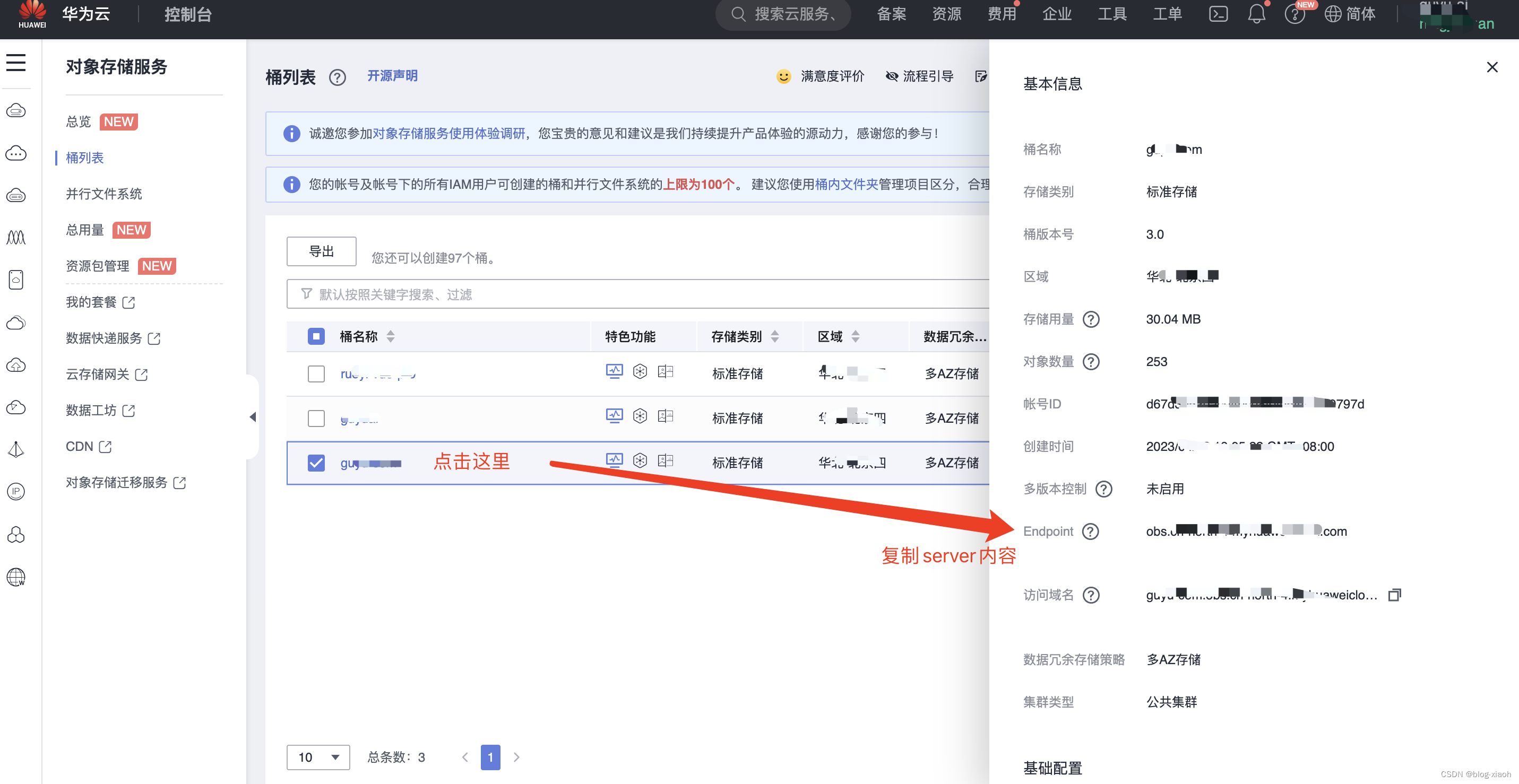1519x784 pixels.
Task: Select page 1 in pagination
Action: tap(490, 757)
